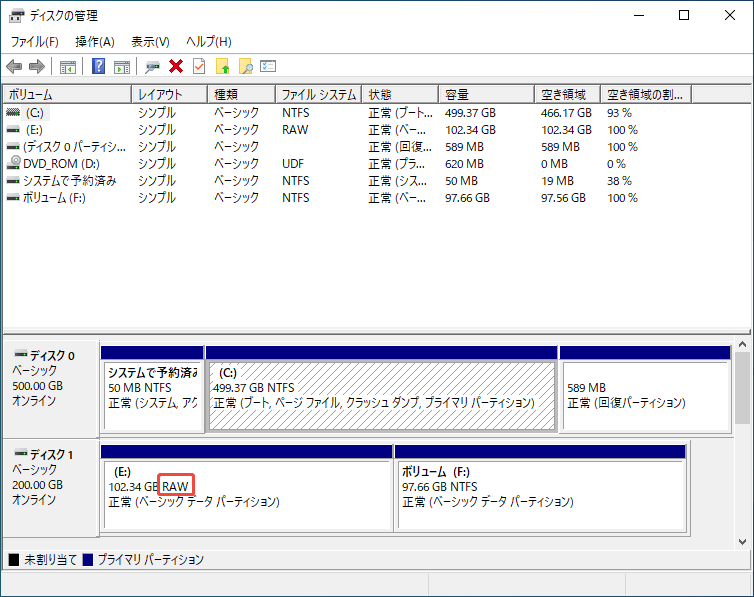The width and height of the screenshot is (754, 597).
Task: Select the ディスク 1 disk label panel
Action: click(51, 488)
